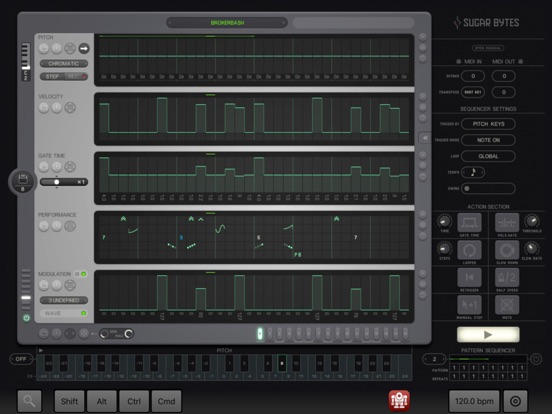The width and height of the screenshot is (552, 414).
Task: Toggle the MIDI IN indicator
Action: (459, 61)
